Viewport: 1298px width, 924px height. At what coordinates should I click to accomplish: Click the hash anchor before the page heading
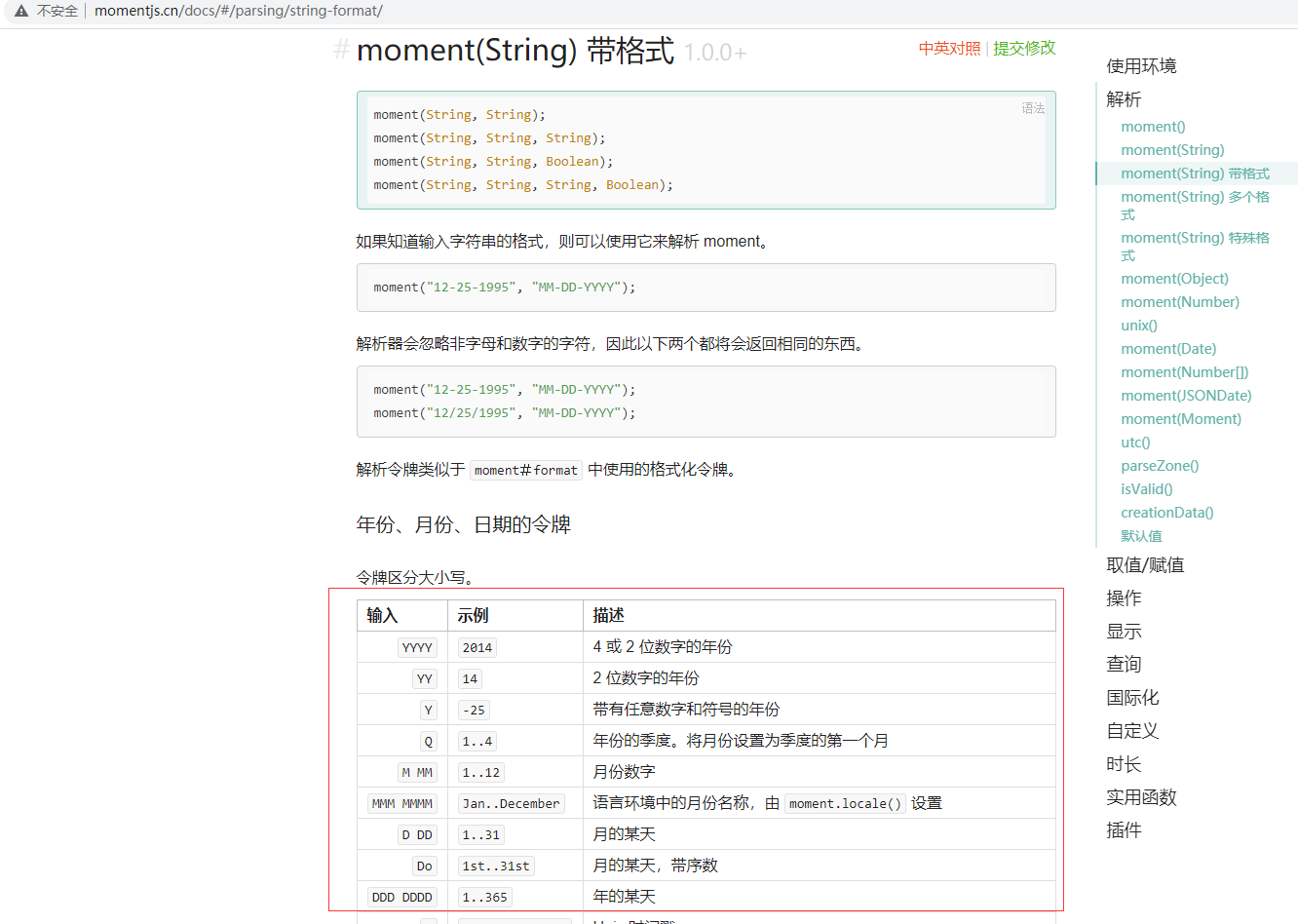pyautogui.click(x=341, y=50)
